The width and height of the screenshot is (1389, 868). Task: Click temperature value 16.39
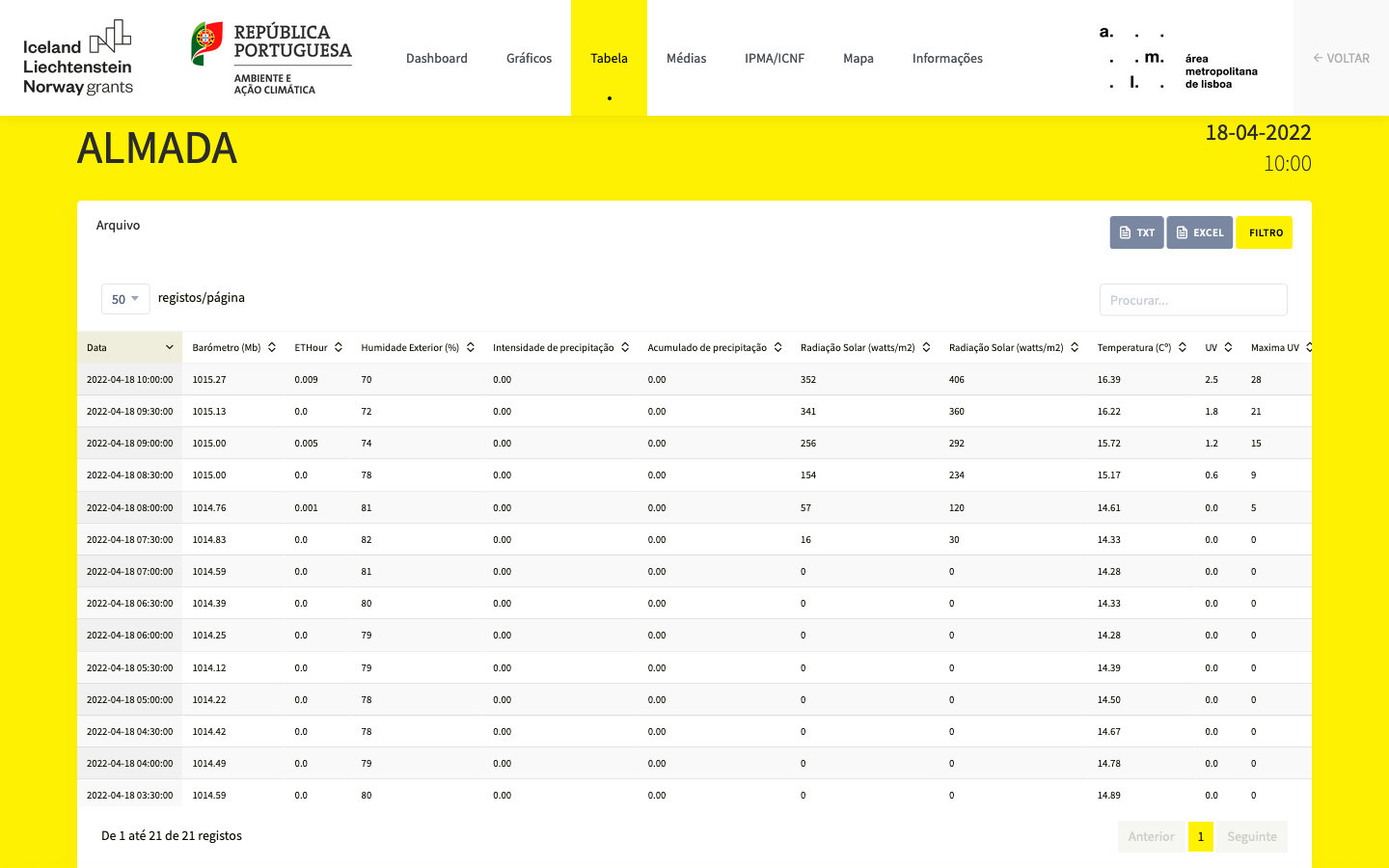point(1109,379)
